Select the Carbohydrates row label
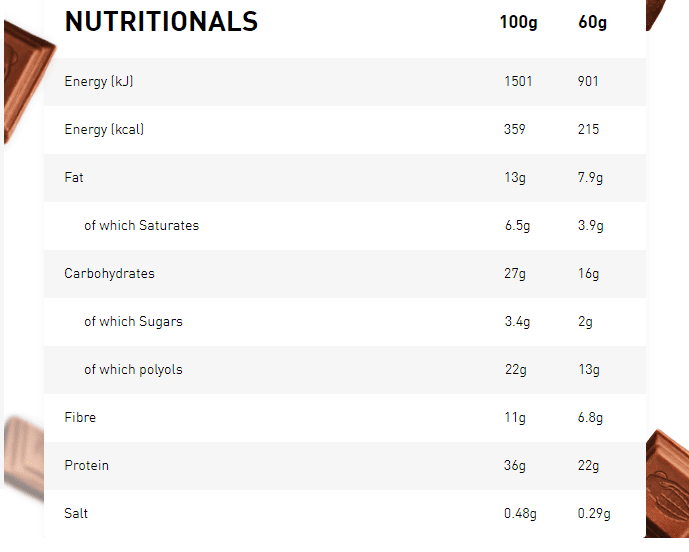Image resolution: width=689 pixels, height=552 pixels. (109, 273)
